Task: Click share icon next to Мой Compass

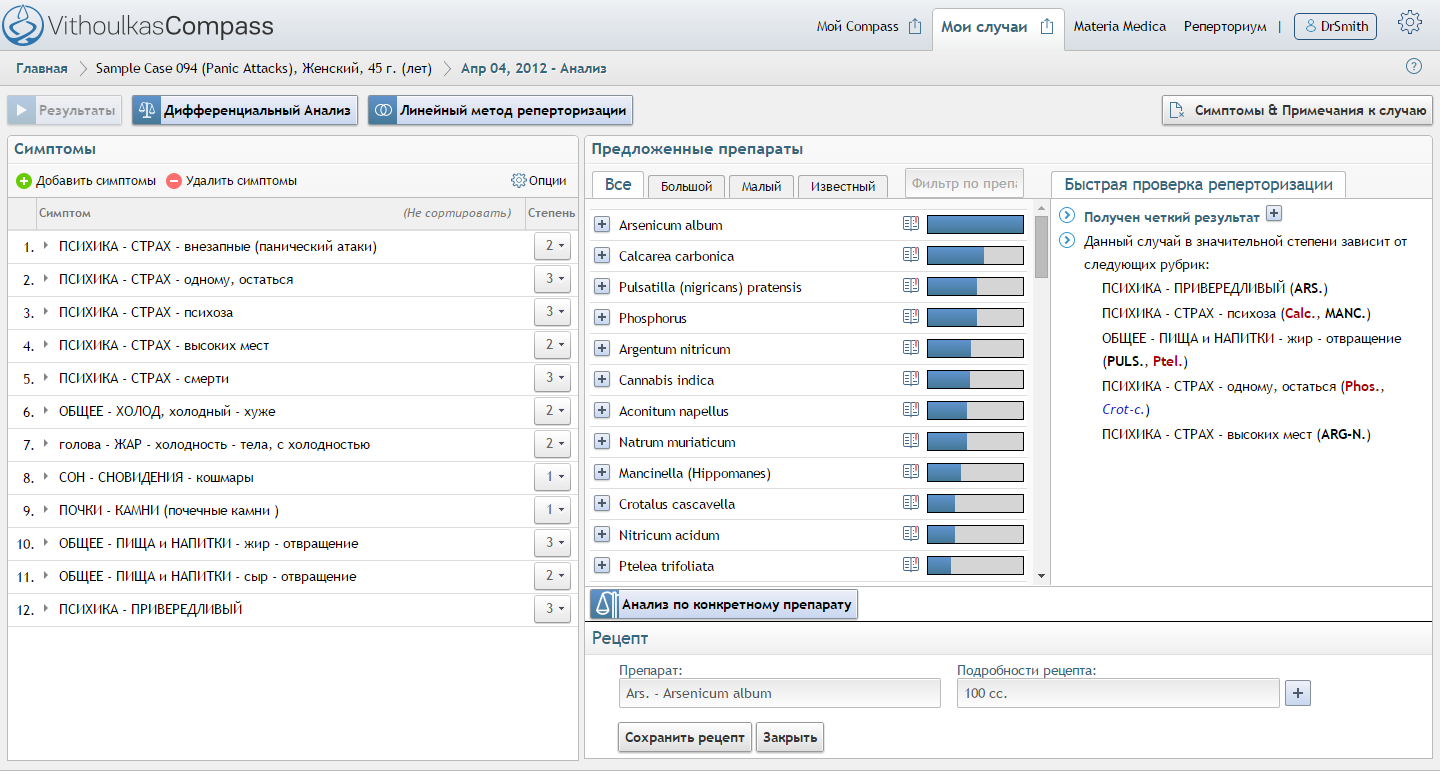Action: click(915, 27)
